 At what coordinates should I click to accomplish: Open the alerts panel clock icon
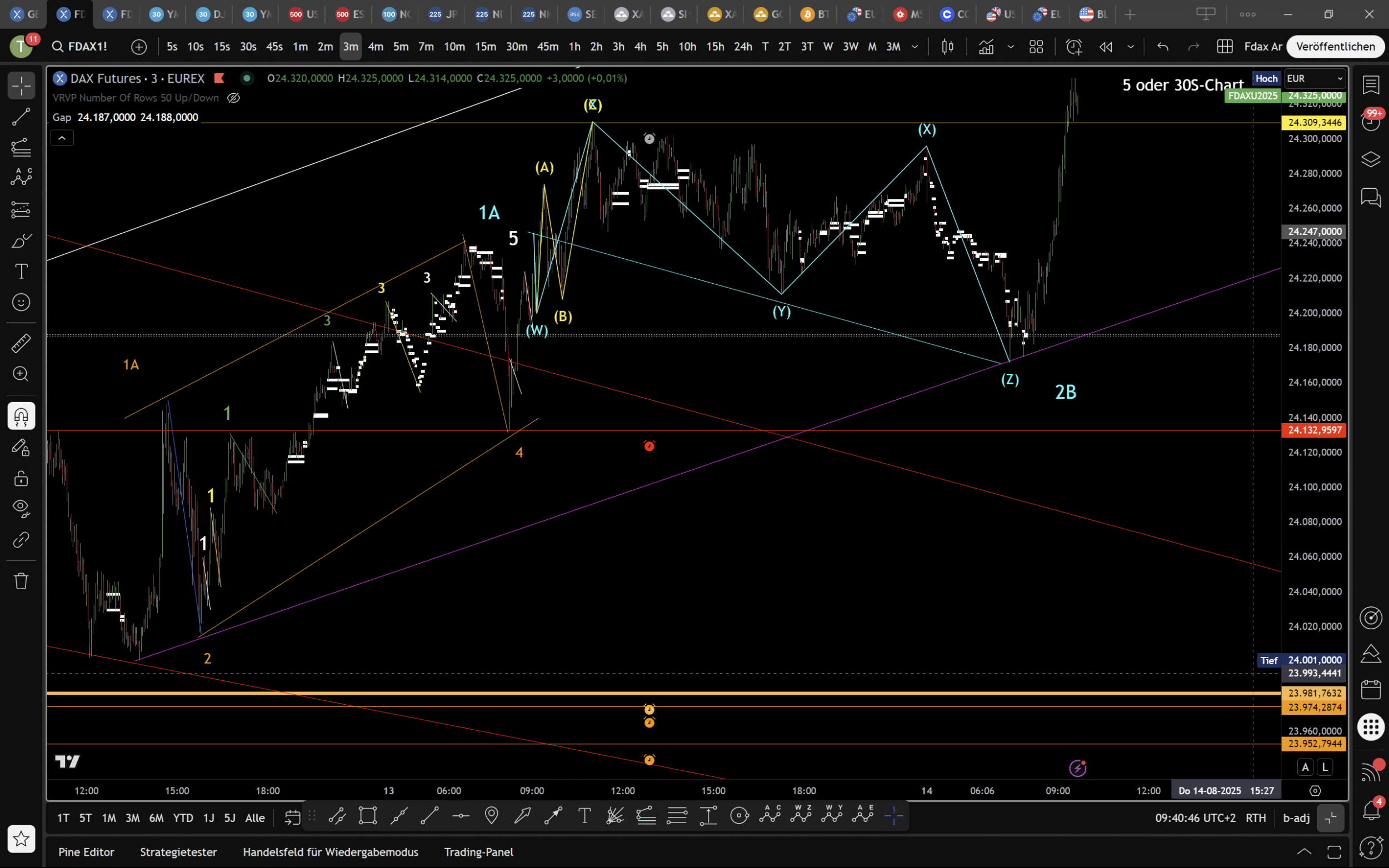(x=1371, y=122)
